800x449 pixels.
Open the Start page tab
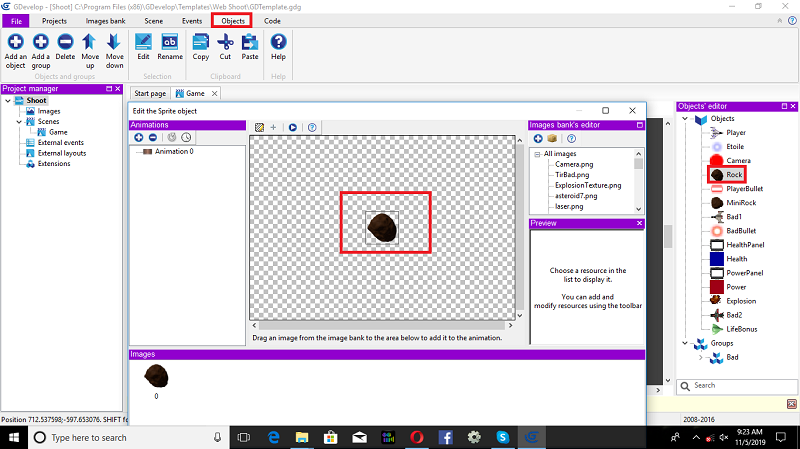point(150,93)
